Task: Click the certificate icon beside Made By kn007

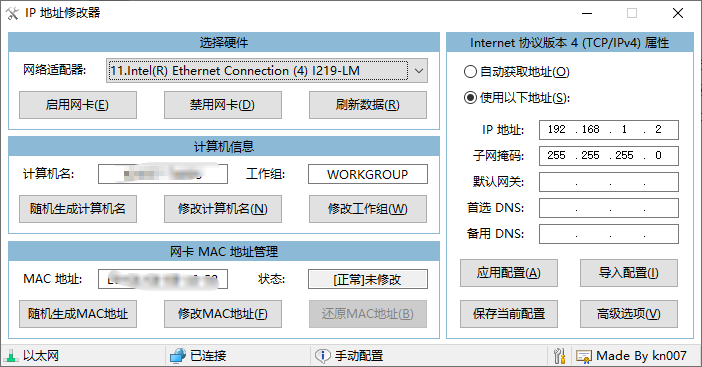Action: click(x=584, y=356)
